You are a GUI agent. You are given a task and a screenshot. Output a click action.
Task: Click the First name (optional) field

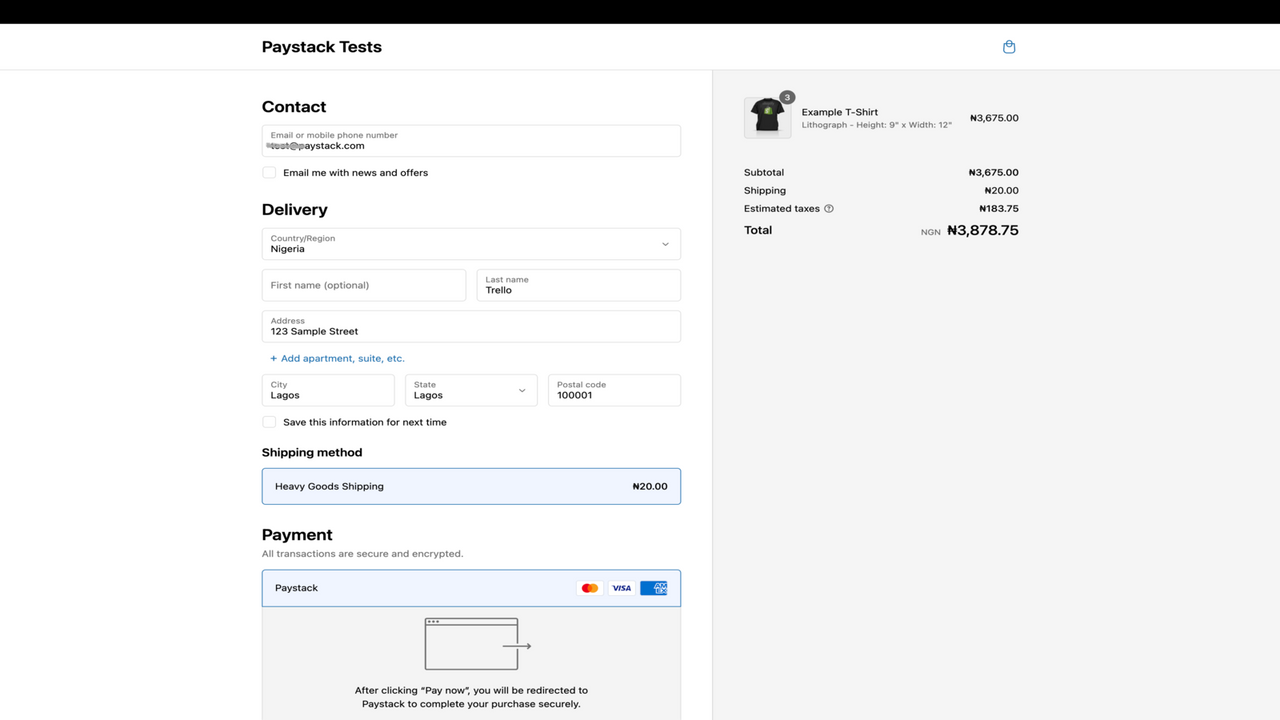click(x=364, y=285)
